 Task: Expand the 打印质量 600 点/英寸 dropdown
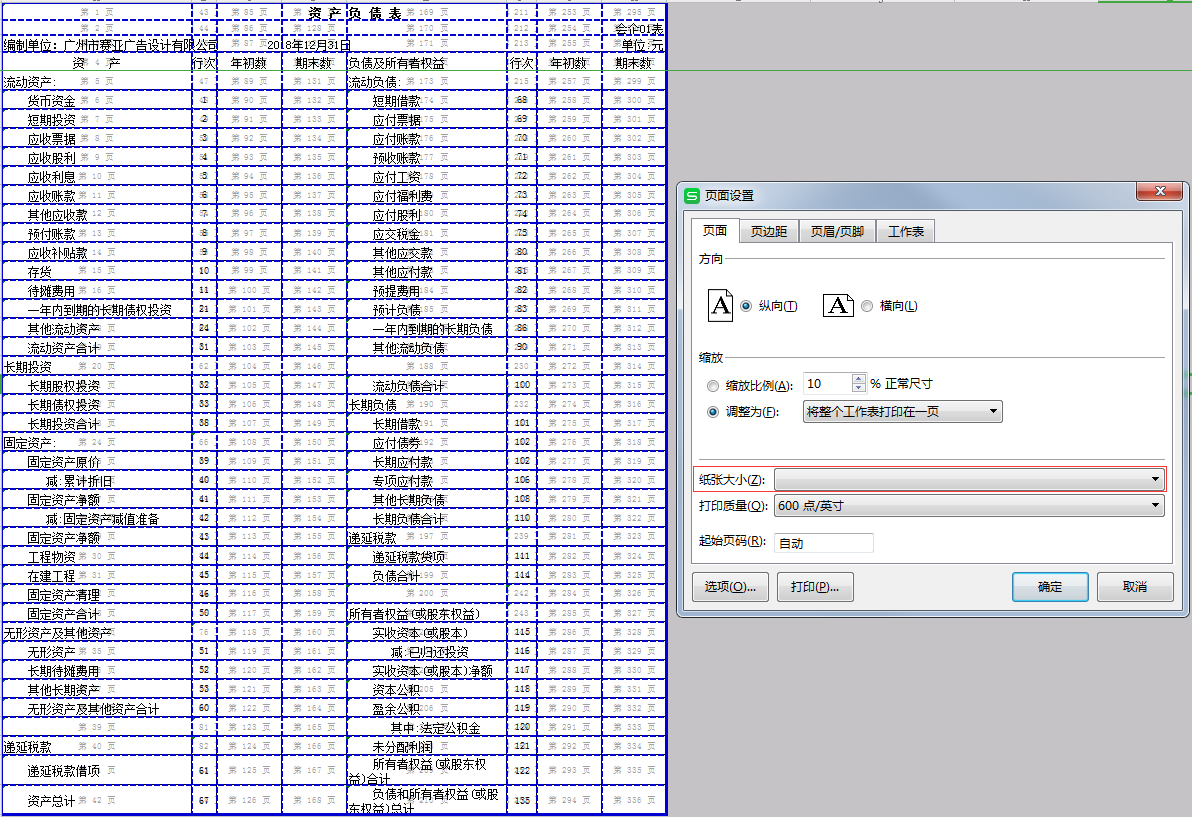tap(968, 506)
